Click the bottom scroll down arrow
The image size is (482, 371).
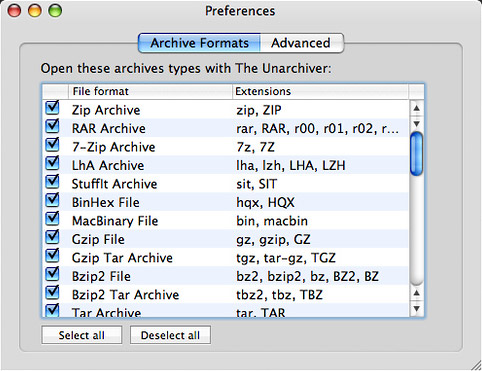pyautogui.click(x=416, y=309)
